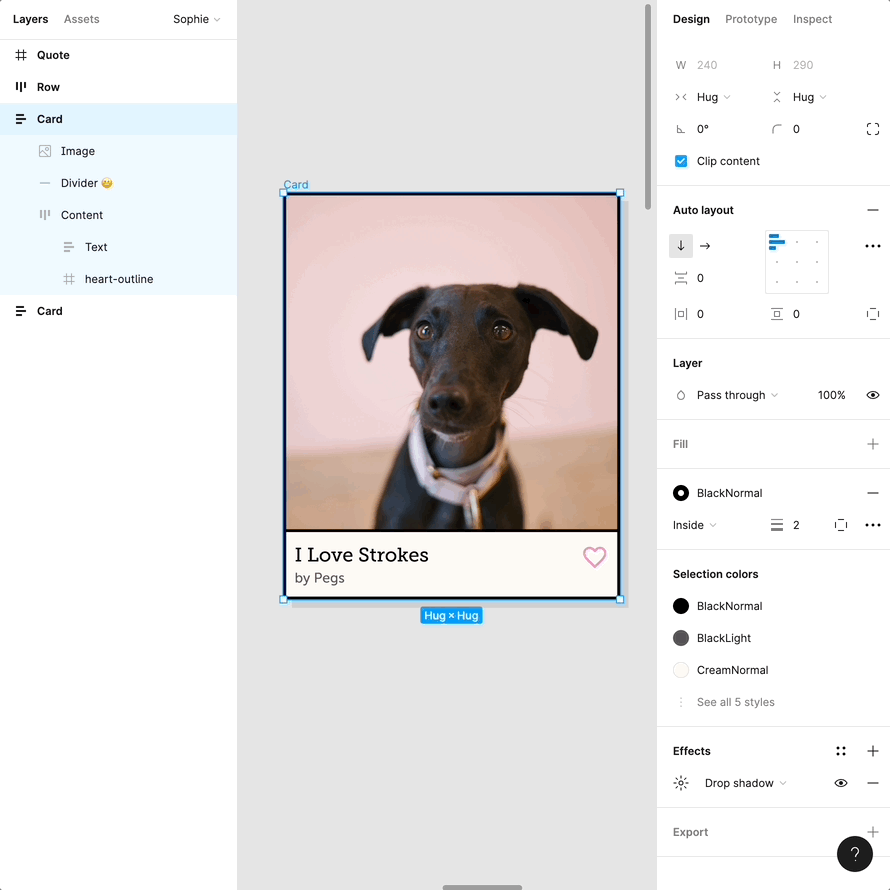Viewport: 890px width, 890px height.
Task: Click BlackNormal selection color swatch
Action: 681,606
